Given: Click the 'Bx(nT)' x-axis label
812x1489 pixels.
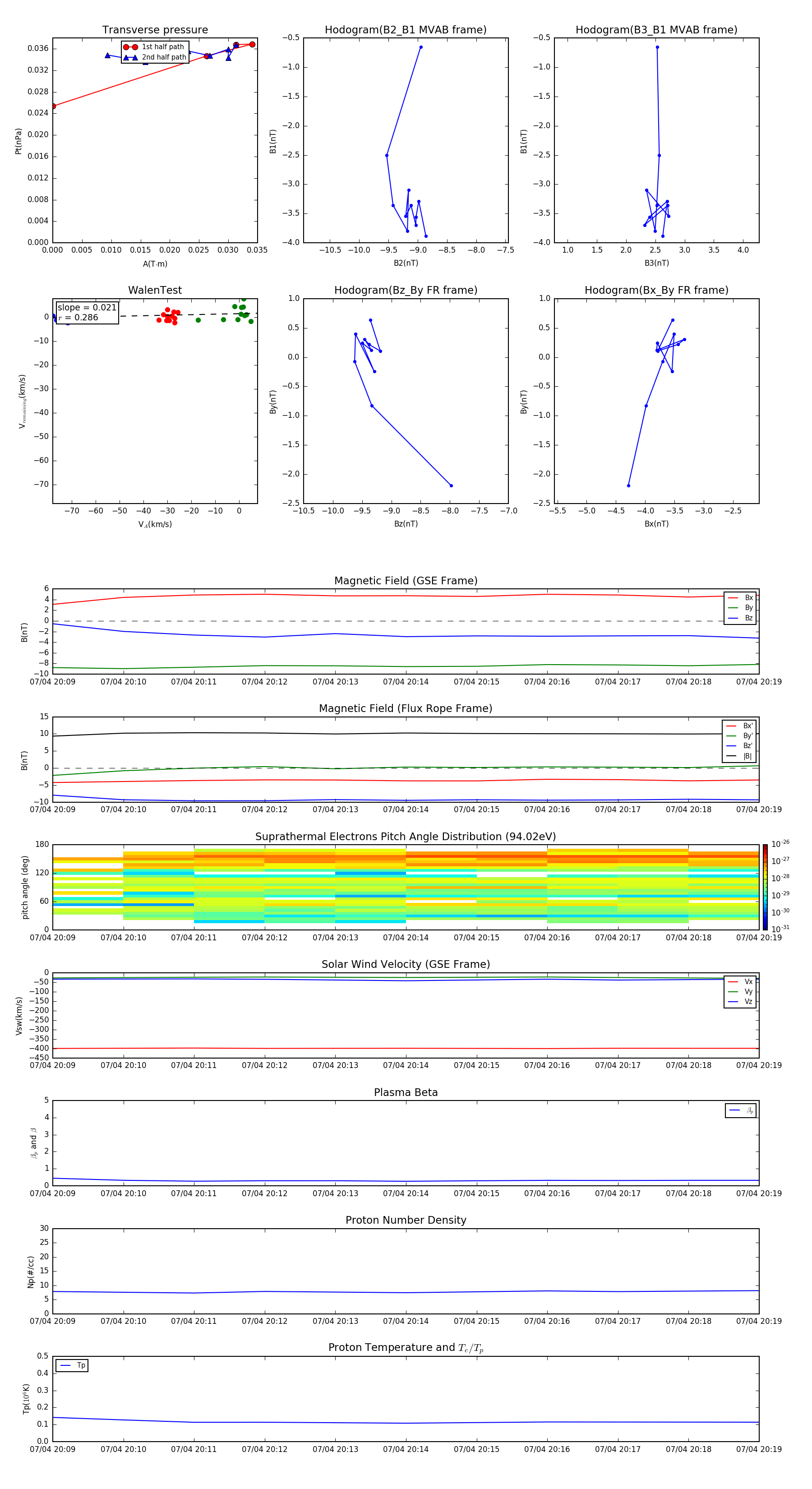Looking at the screenshot, I should coord(656,524).
